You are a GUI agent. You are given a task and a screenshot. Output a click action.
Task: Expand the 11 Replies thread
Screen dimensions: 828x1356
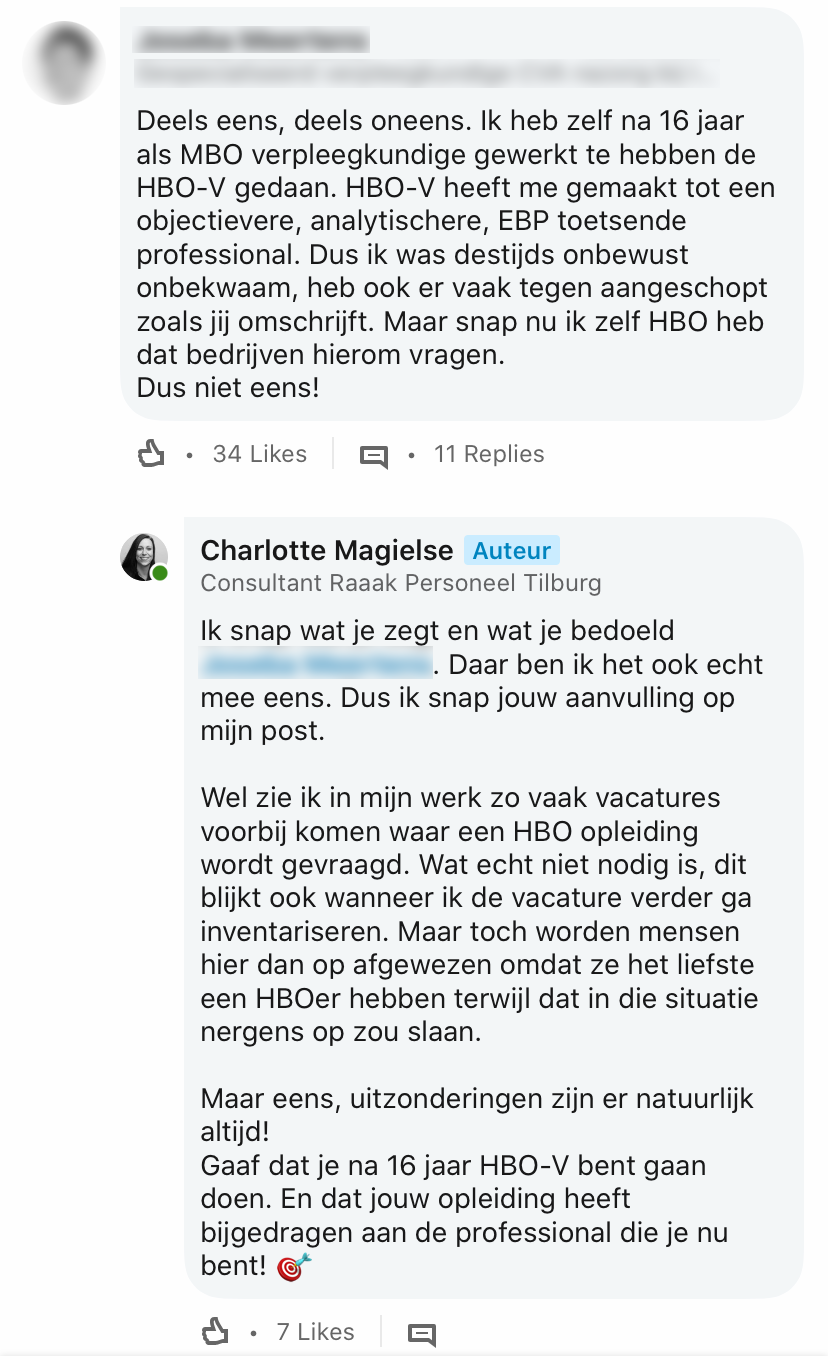488,455
